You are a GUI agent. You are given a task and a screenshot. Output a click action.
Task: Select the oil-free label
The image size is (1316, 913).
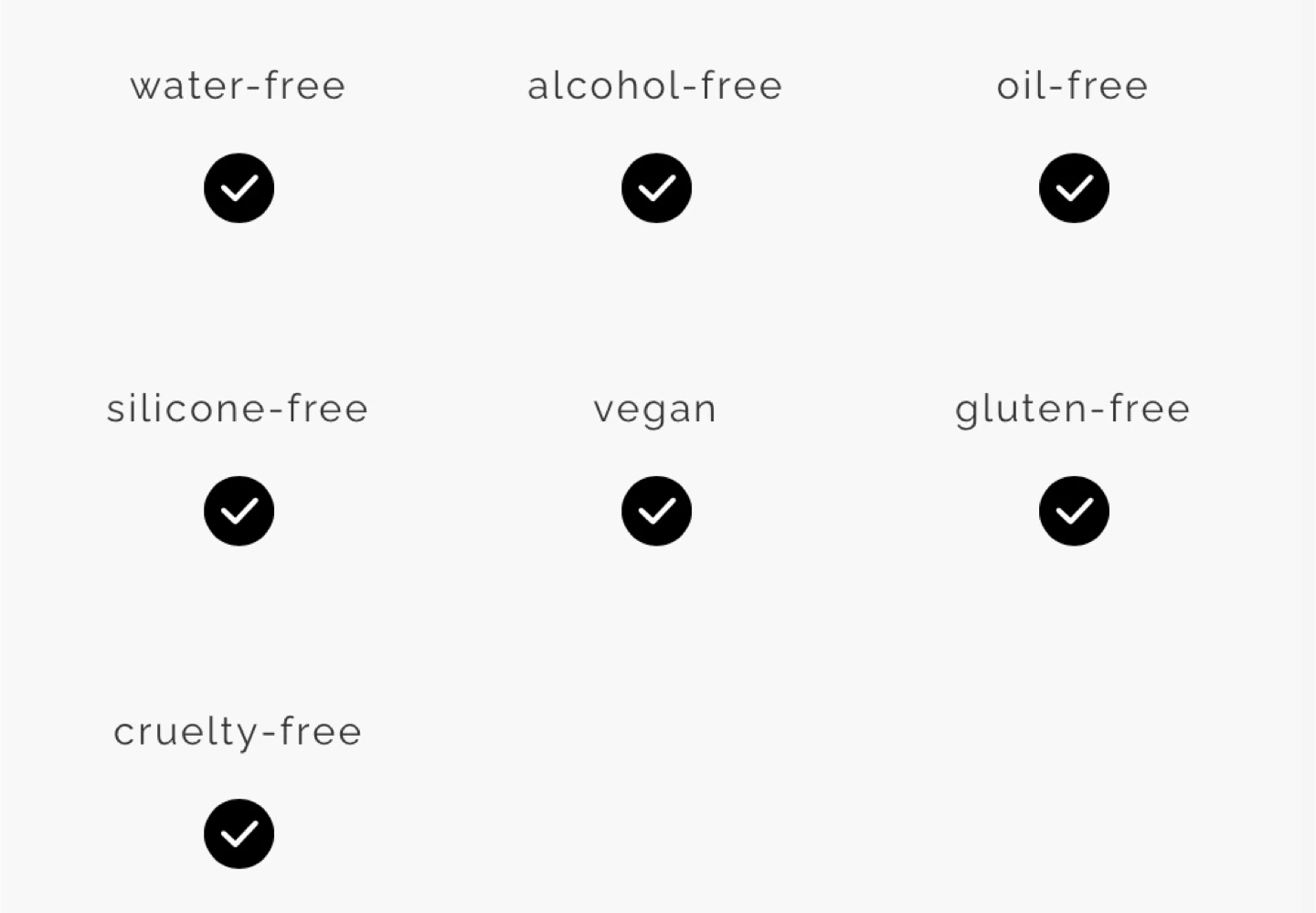(x=1073, y=86)
